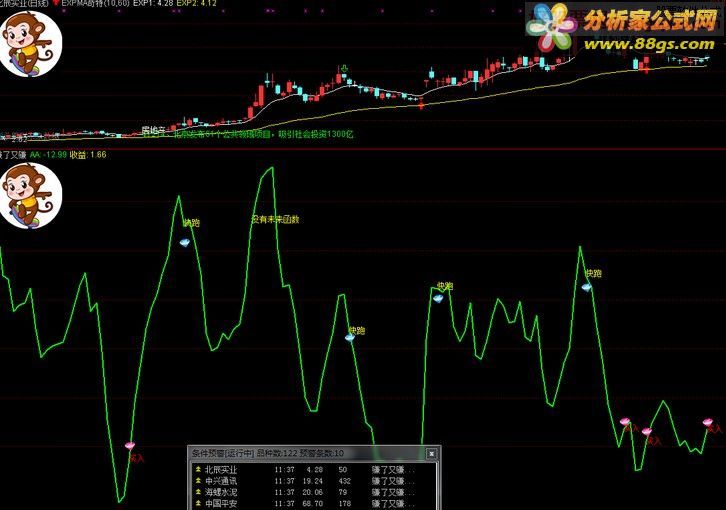Click the arrow icon beside 北辰实业

tap(198, 469)
